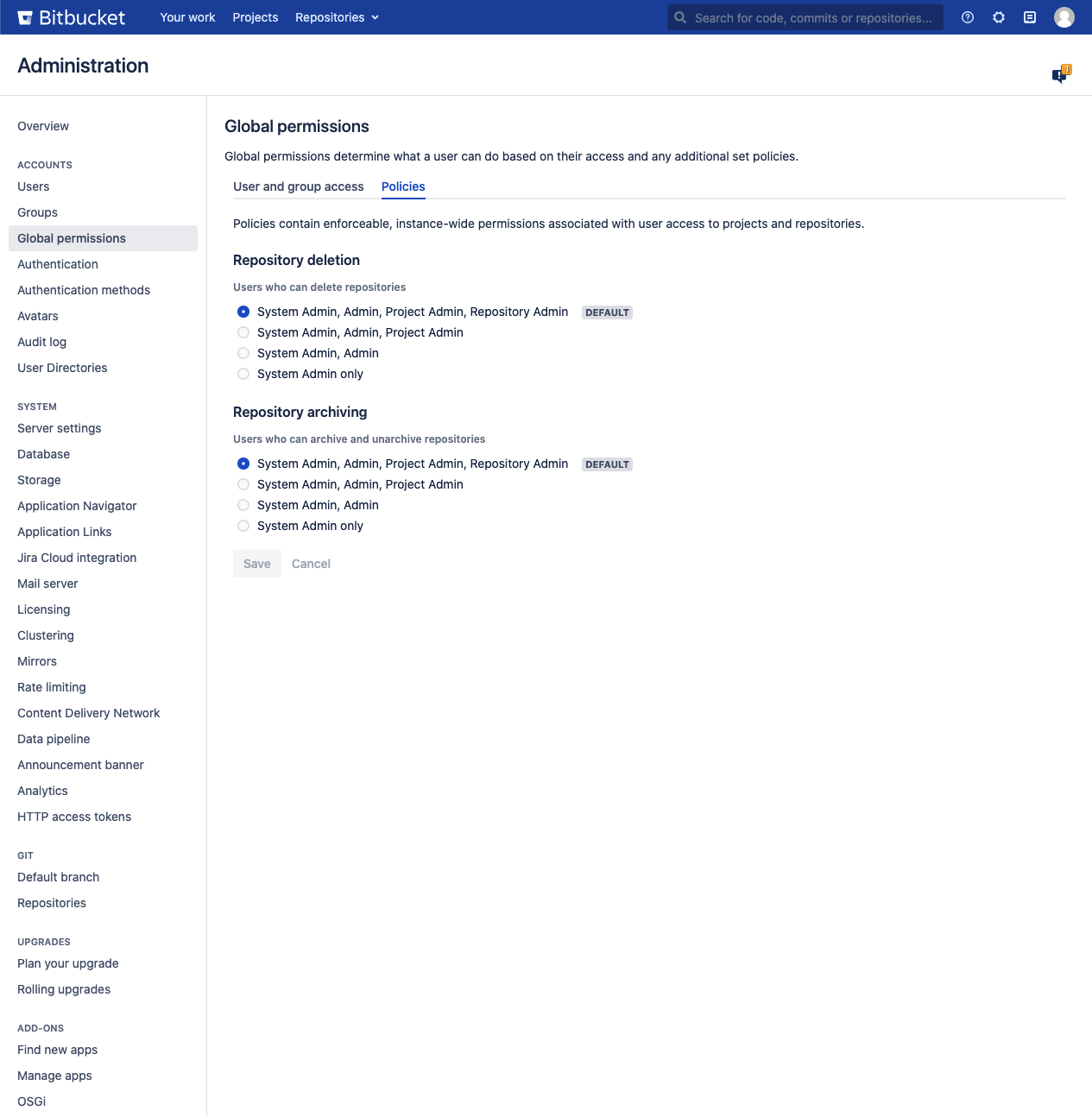Open Users in the sidebar
The height and width of the screenshot is (1117, 1092).
point(34,186)
